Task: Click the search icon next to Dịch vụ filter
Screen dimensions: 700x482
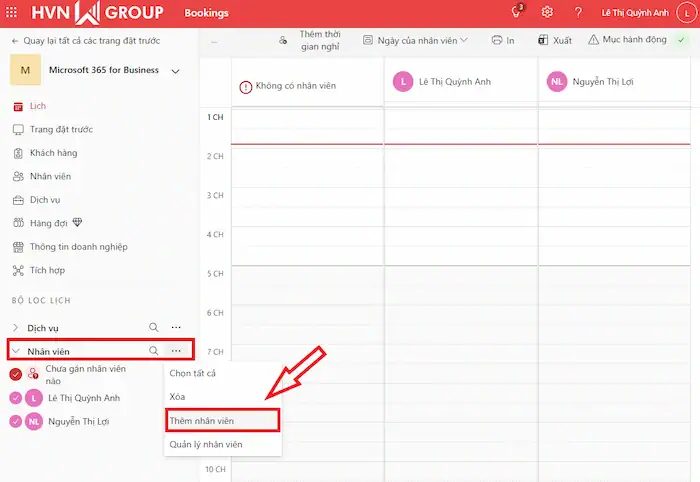Action: coord(153,327)
